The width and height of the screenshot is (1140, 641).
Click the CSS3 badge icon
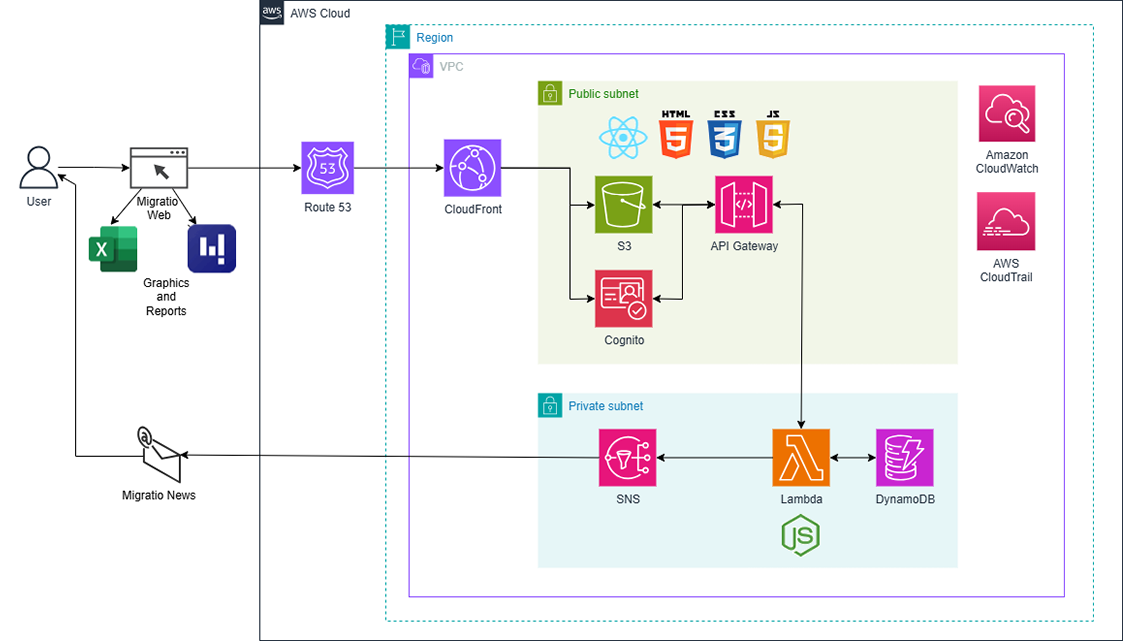[723, 135]
